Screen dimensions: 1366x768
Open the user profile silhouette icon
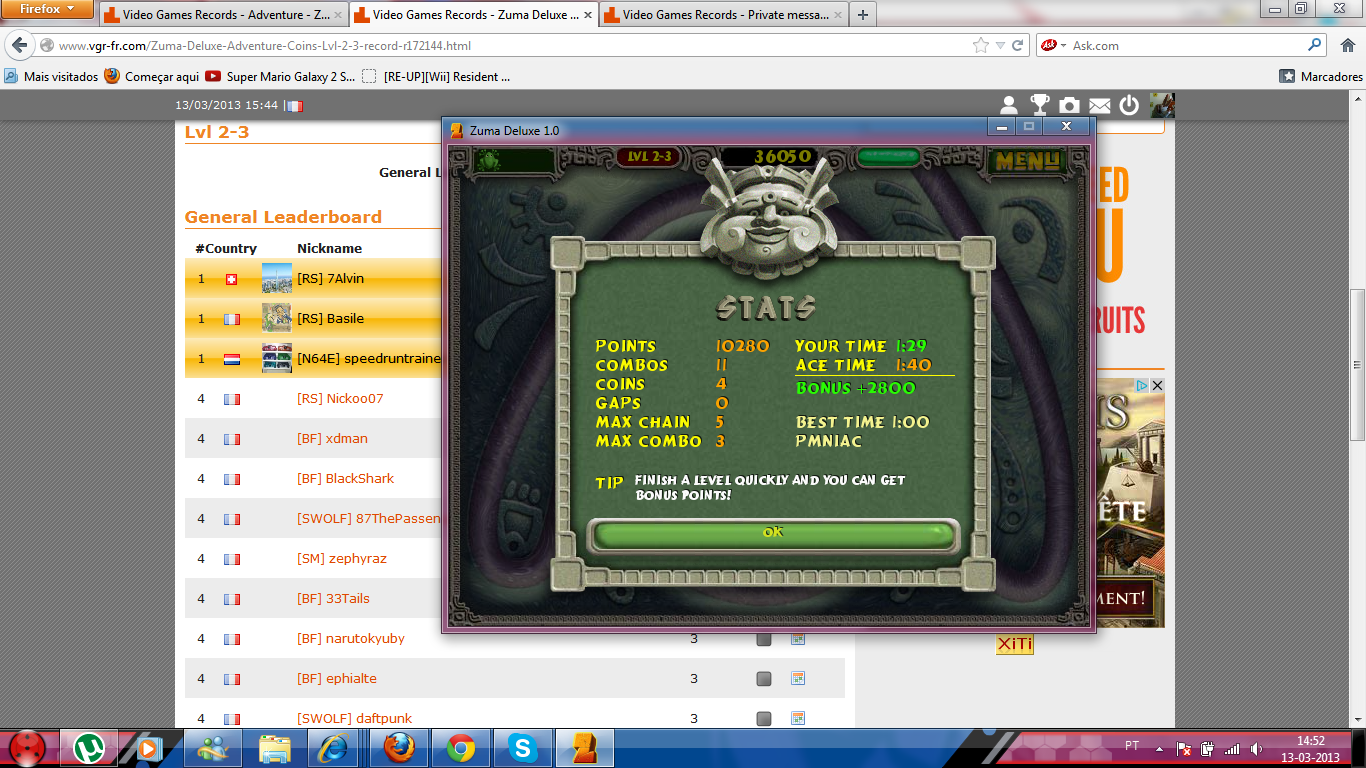point(1009,105)
